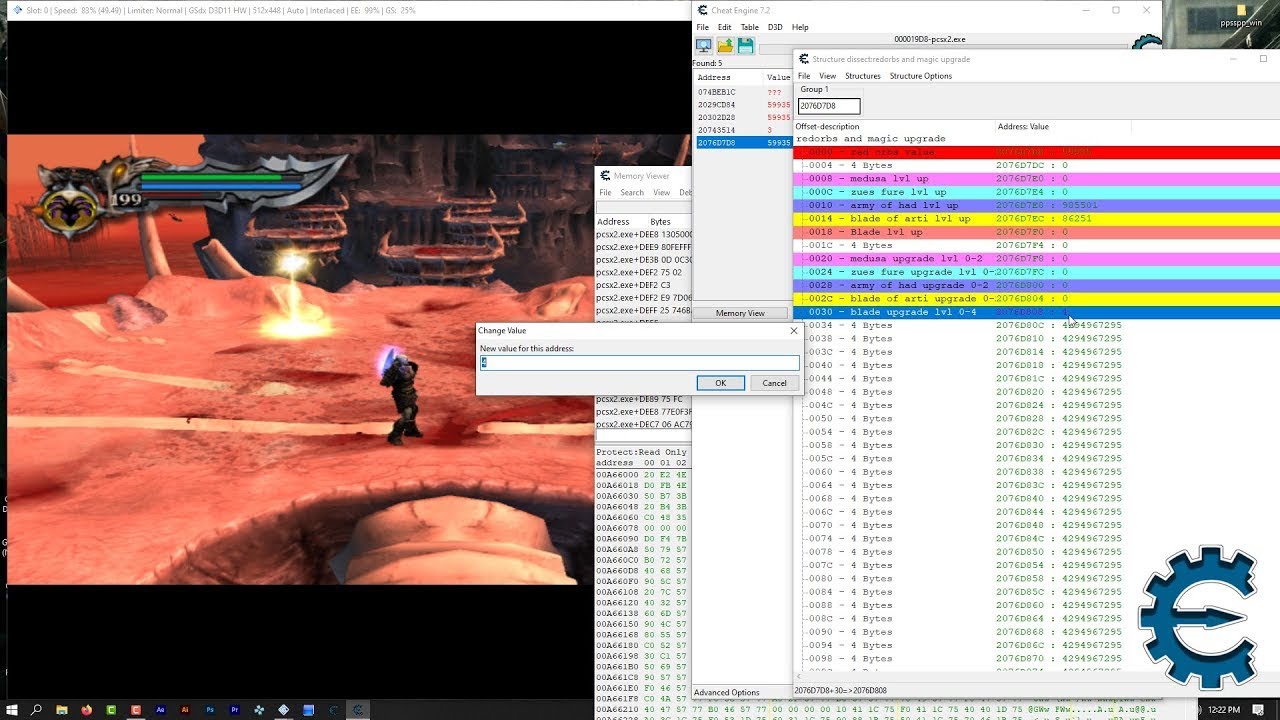1280x720 pixels.
Task: Open Adobe After Effects from the taskbar
Action: 161,710
